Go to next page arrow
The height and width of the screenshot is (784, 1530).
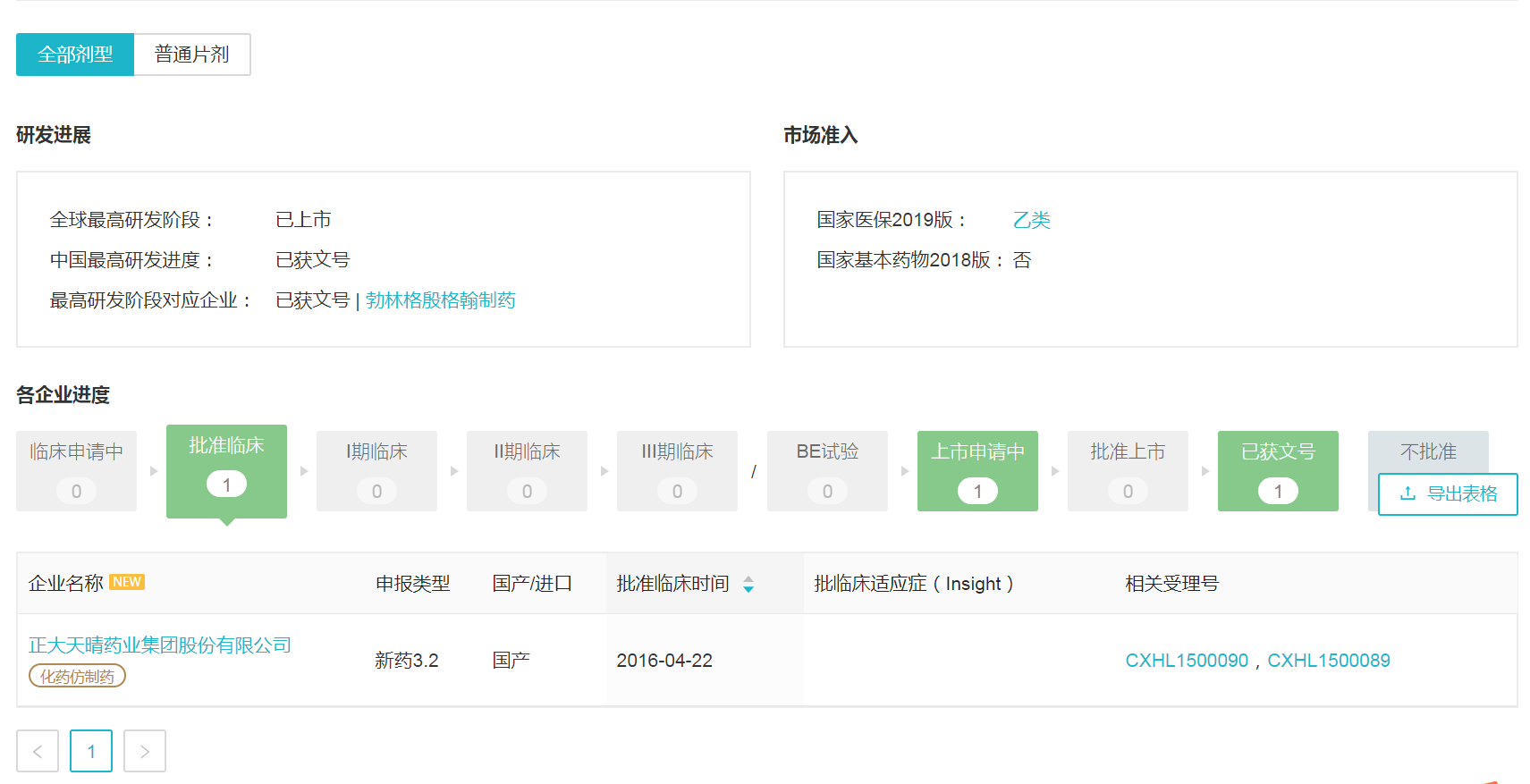click(145, 751)
